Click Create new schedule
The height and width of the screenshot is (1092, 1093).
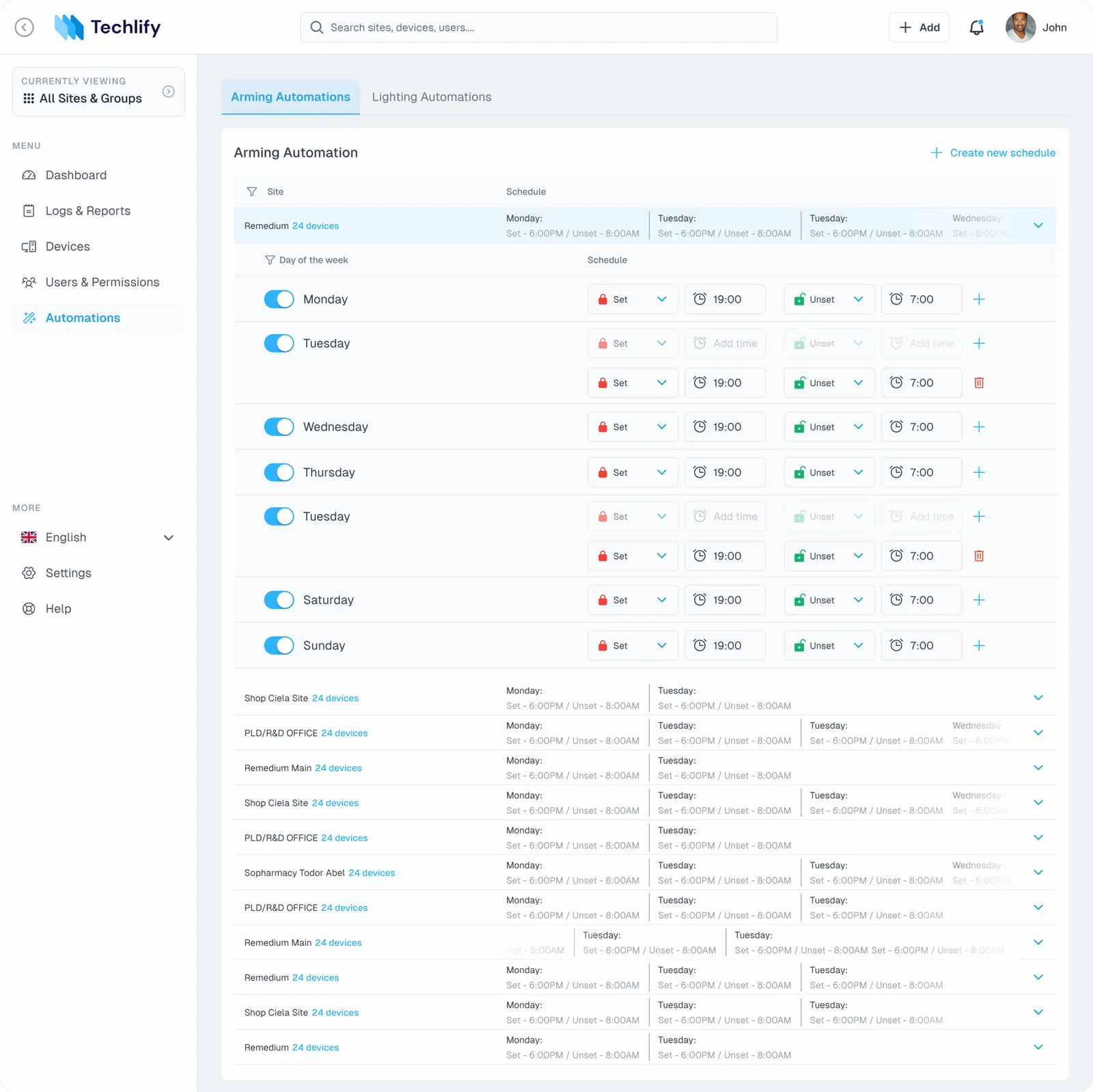tap(993, 153)
